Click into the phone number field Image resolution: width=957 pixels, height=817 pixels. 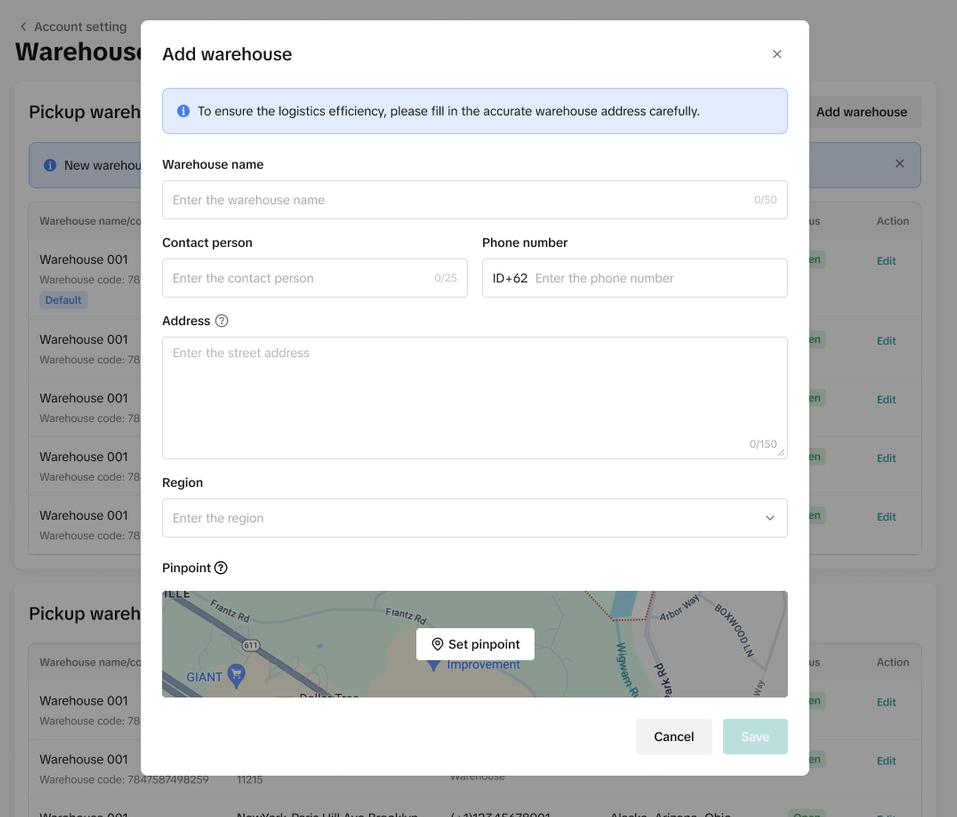[655, 278]
